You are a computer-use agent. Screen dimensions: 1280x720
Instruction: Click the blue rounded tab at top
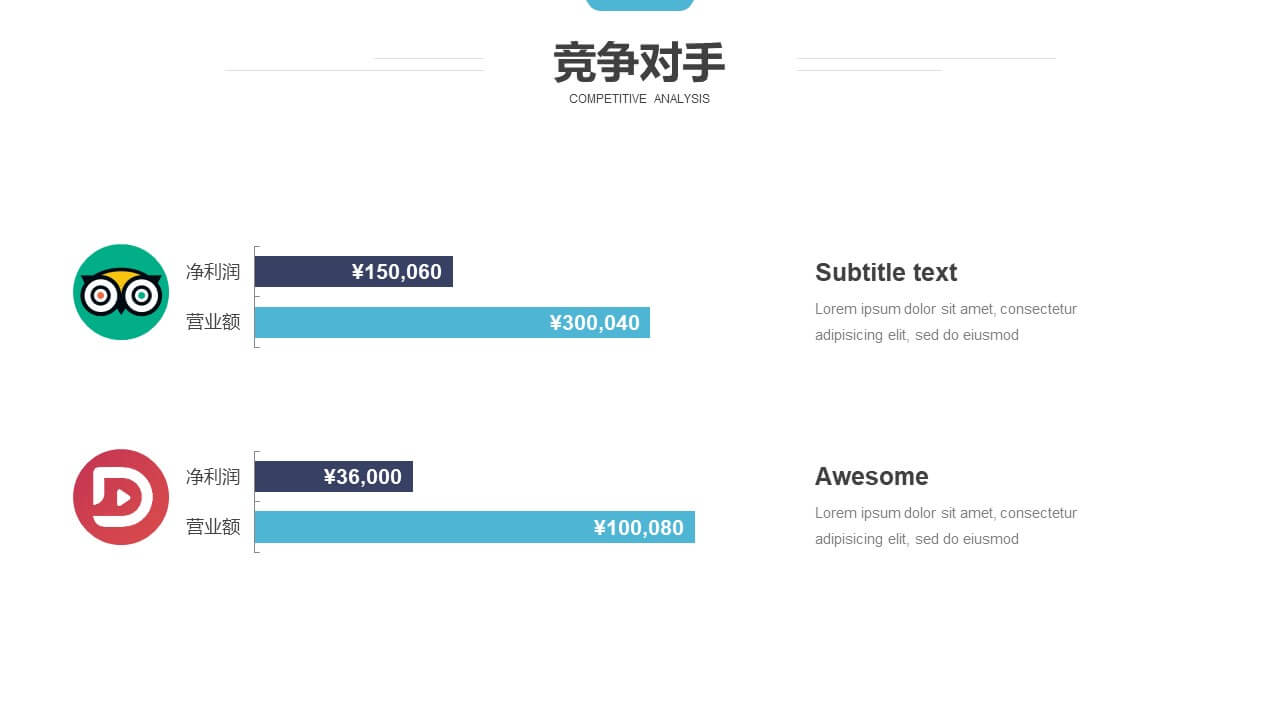pos(640,5)
